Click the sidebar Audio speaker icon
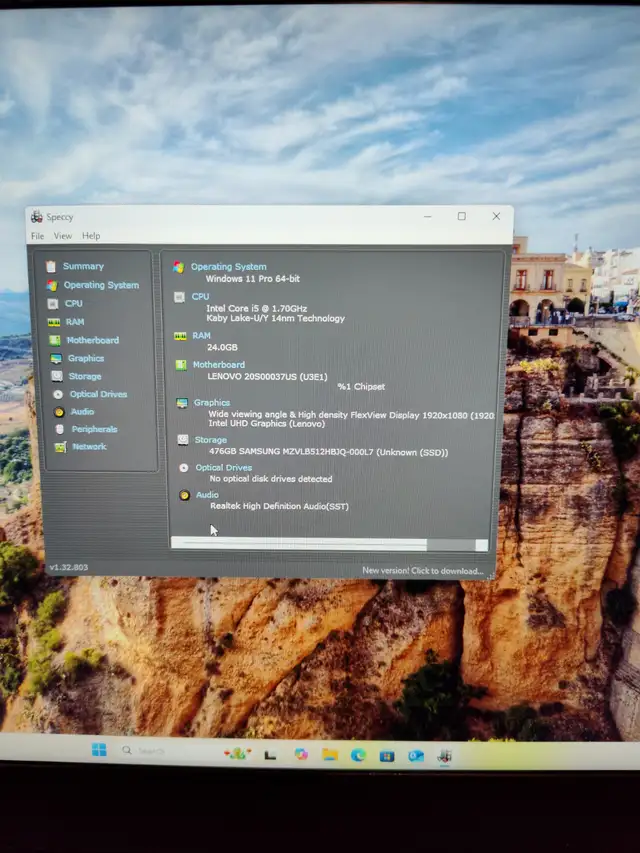640x853 pixels. (59, 412)
